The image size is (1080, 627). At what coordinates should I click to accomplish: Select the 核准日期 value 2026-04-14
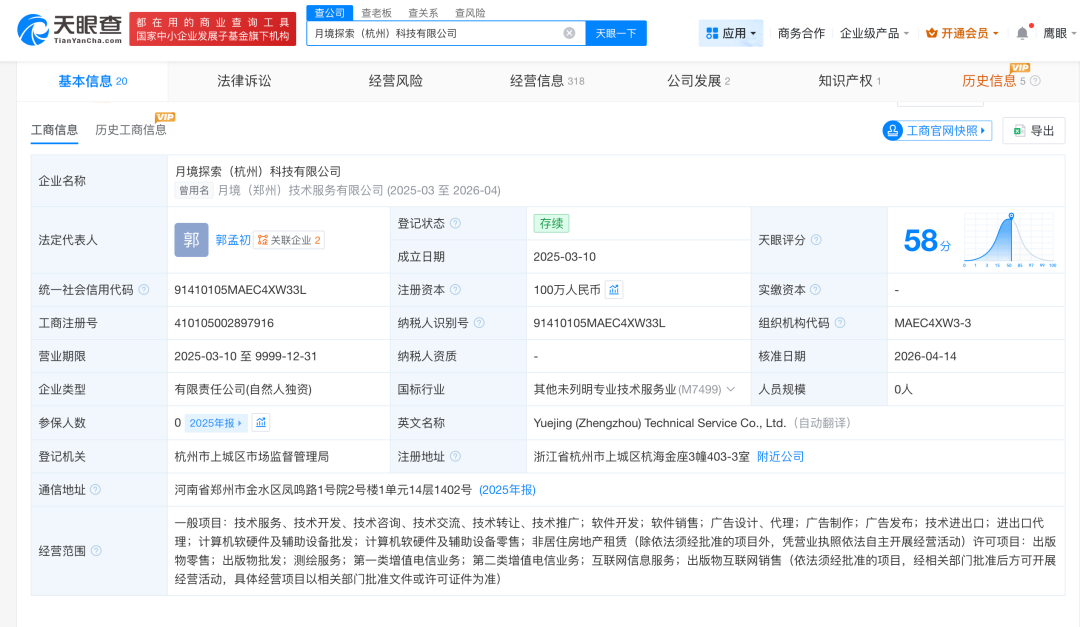[x=925, y=356]
